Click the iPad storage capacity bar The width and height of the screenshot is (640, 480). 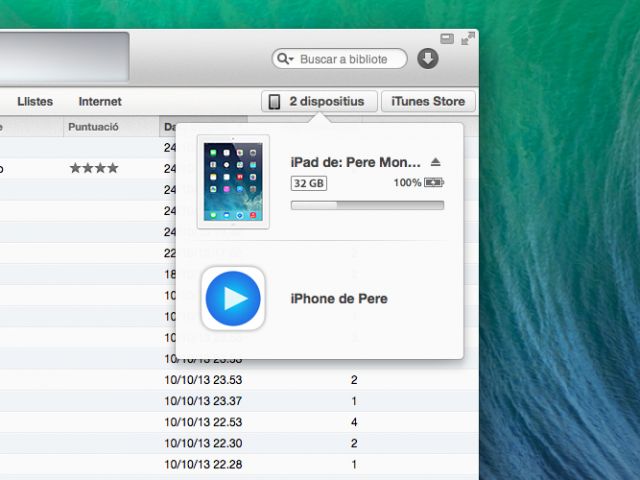point(367,205)
